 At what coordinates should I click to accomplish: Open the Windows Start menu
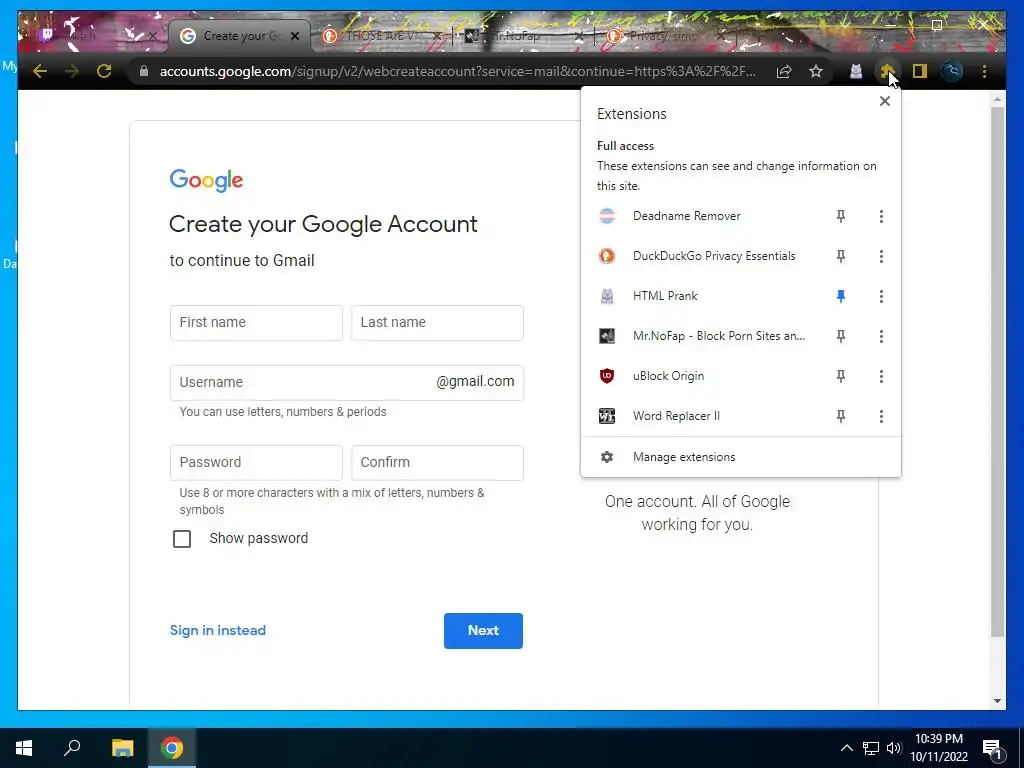pyautogui.click(x=24, y=748)
